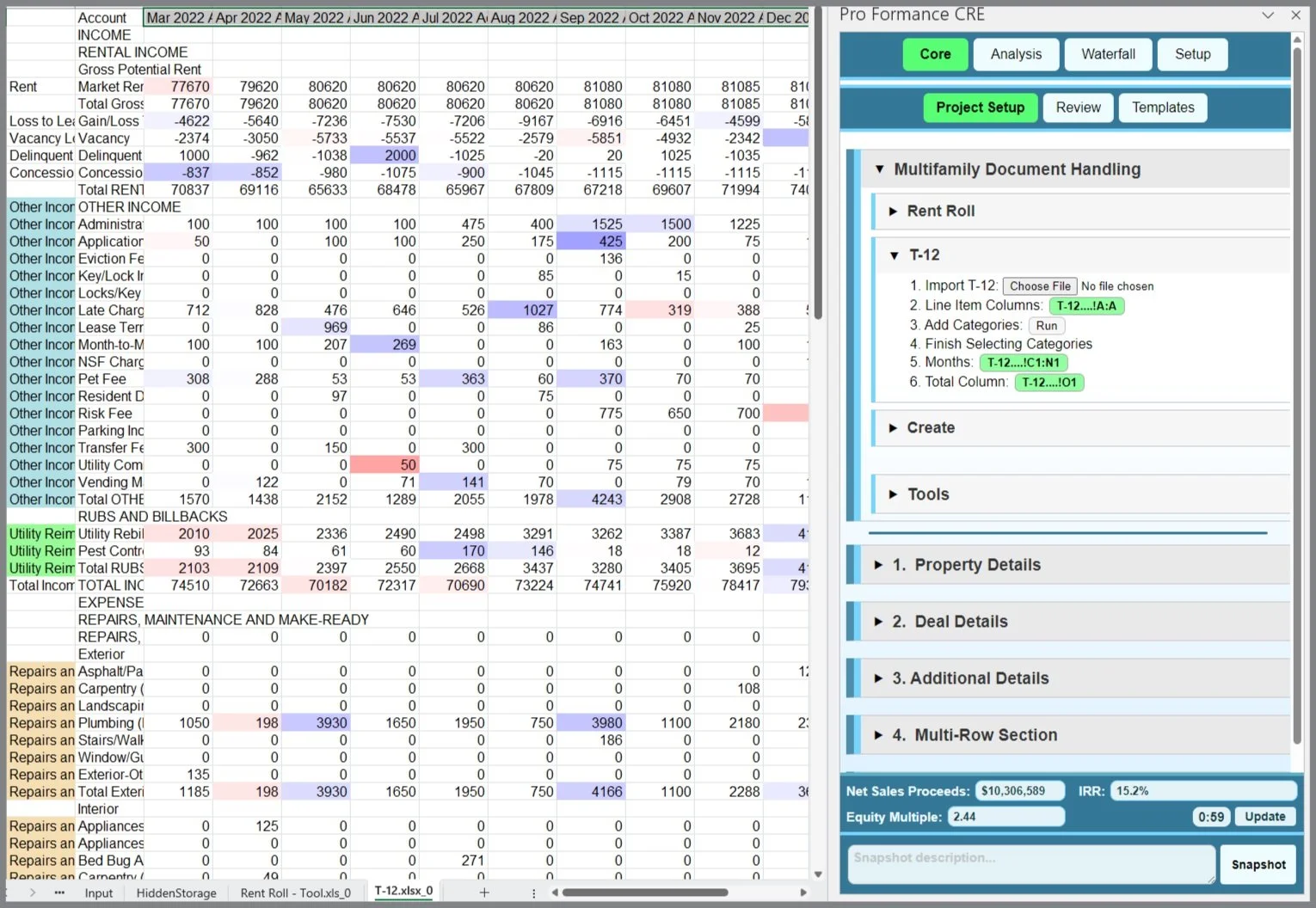This screenshot has height=908, width=1316.
Task: Switch to the Input sheet tab
Action: click(x=98, y=893)
